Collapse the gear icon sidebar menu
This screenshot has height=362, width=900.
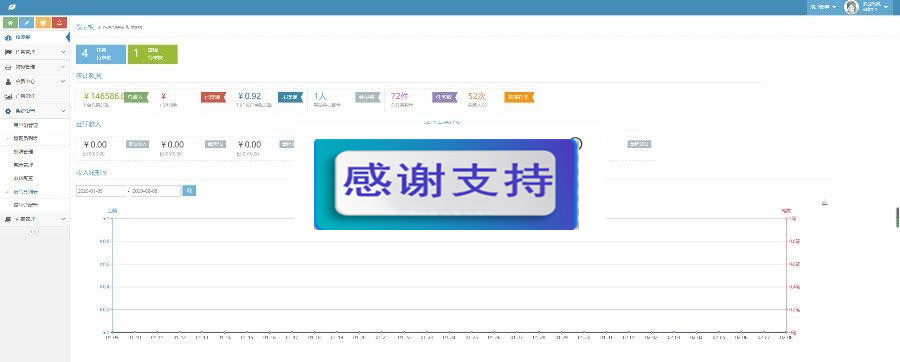[34, 111]
